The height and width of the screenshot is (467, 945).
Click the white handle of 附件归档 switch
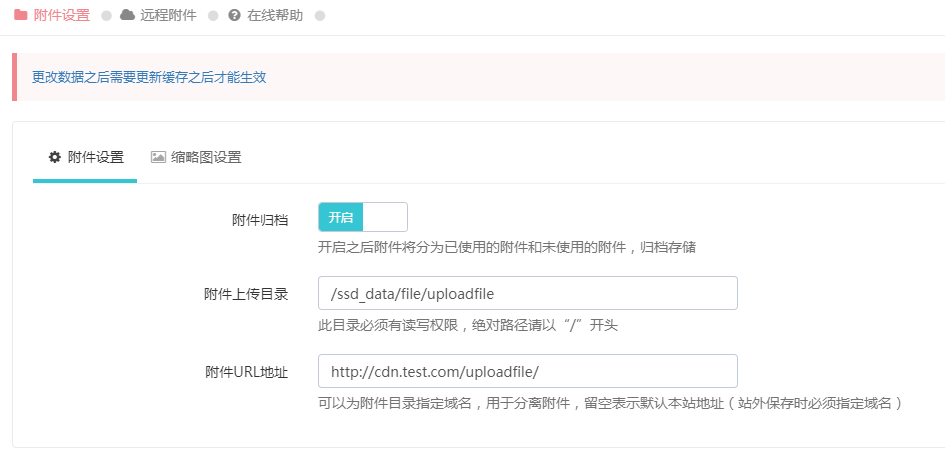tap(385, 218)
